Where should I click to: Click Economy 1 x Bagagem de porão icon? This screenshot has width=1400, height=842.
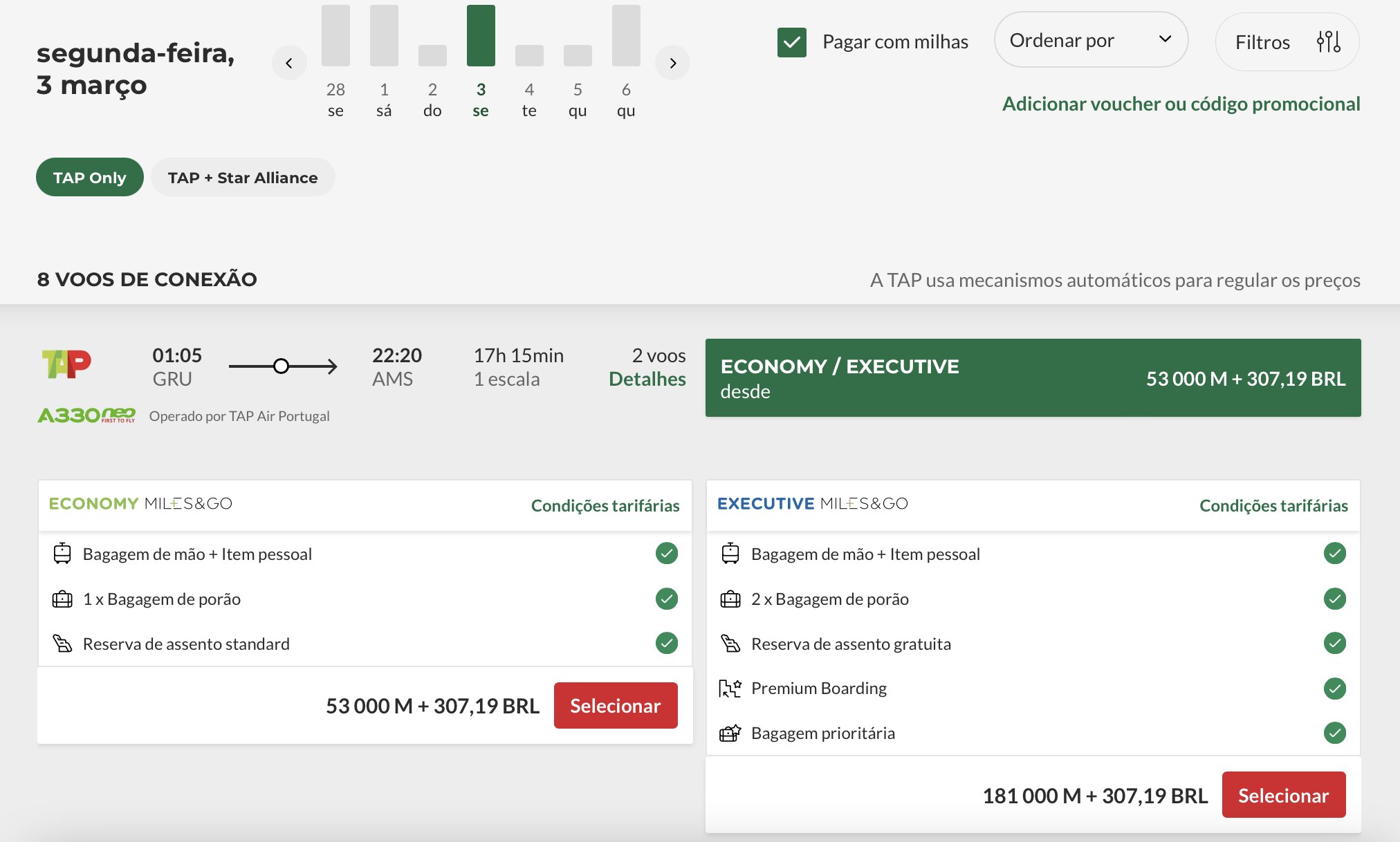point(62,599)
